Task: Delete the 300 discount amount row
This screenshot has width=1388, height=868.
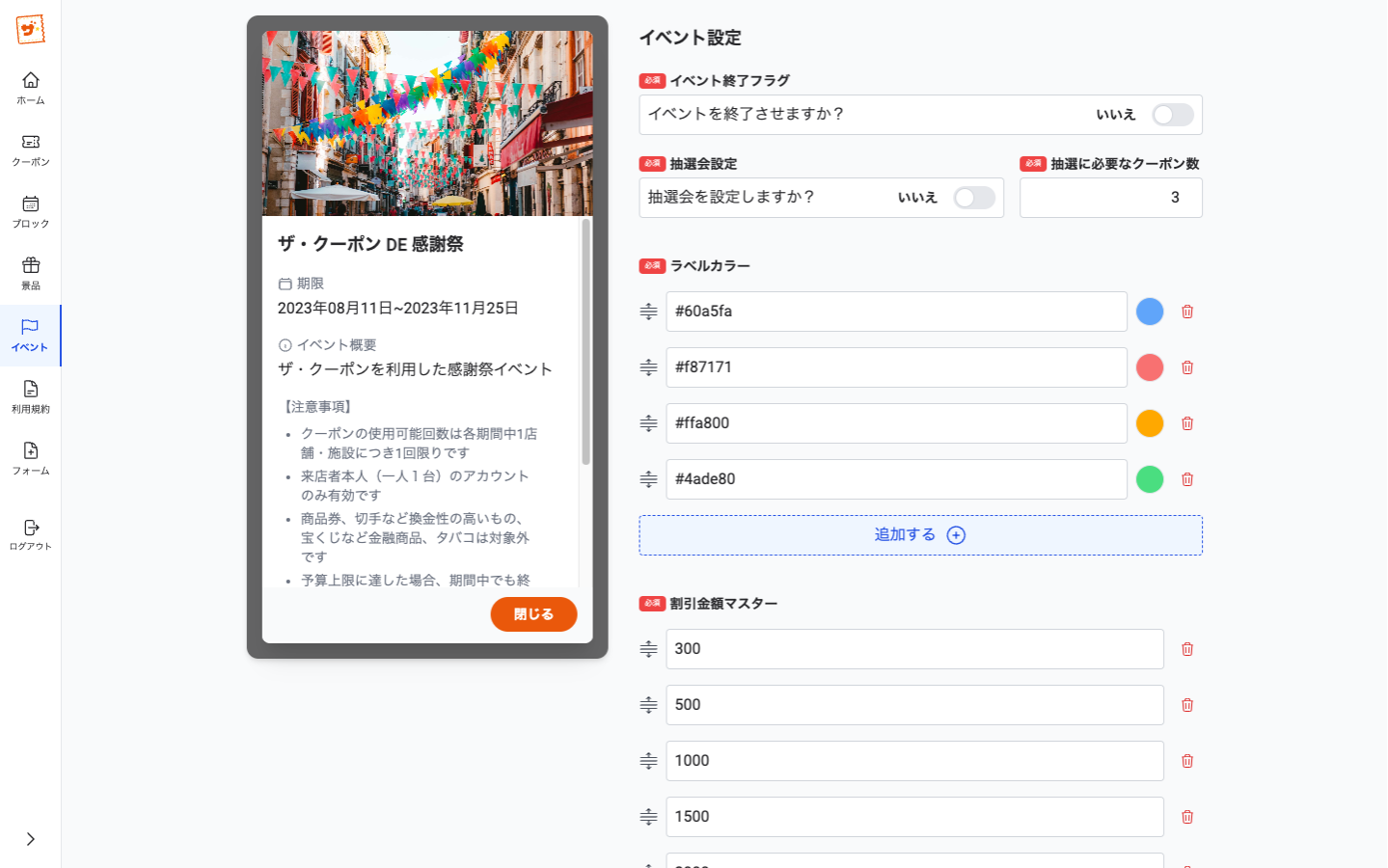Action: point(1187,649)
